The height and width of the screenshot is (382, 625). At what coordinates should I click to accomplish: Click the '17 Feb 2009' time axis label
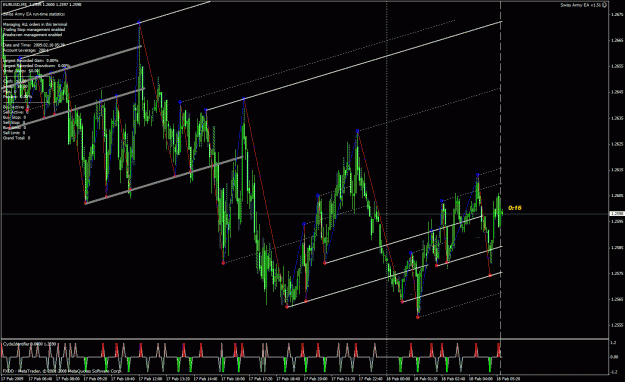click(x=12, y=378)
